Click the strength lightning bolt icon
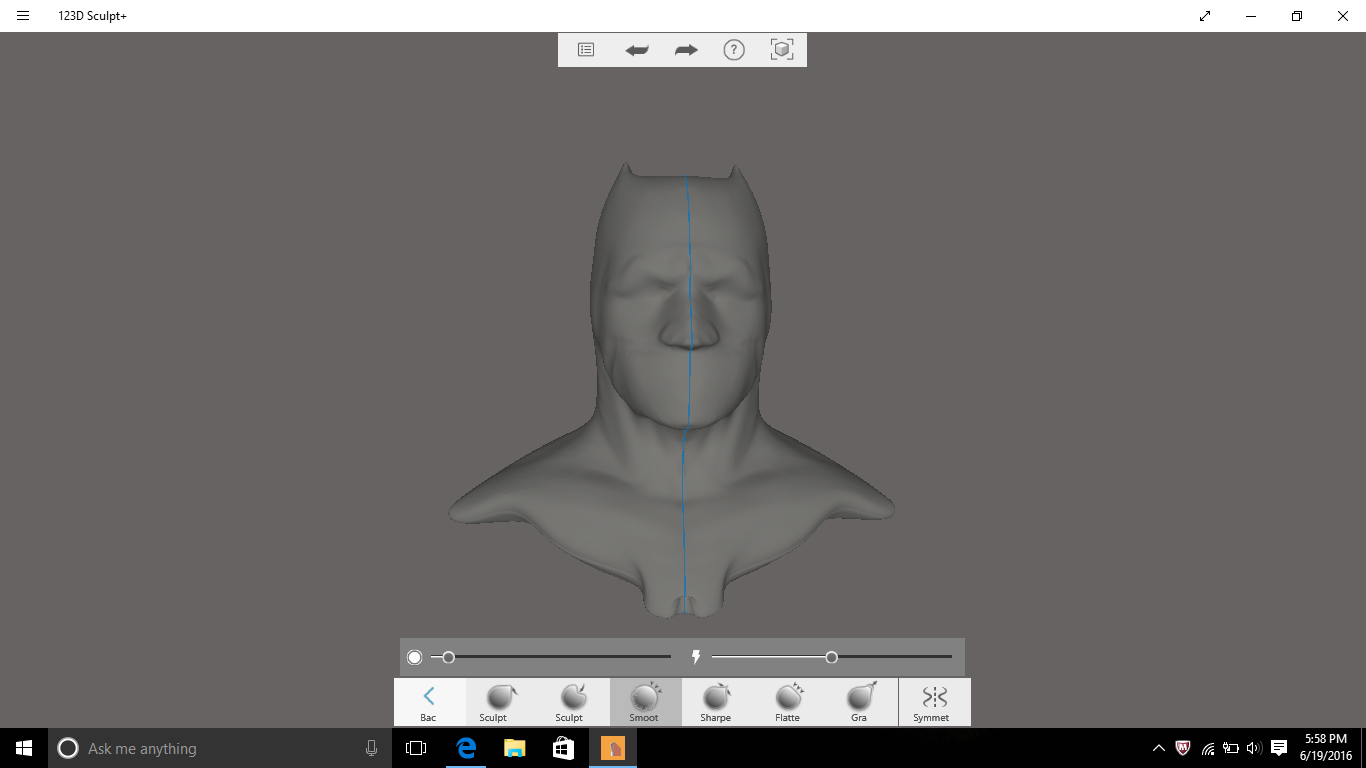Viewport: 1366px width, 768px height. click(x=696, y=657)
